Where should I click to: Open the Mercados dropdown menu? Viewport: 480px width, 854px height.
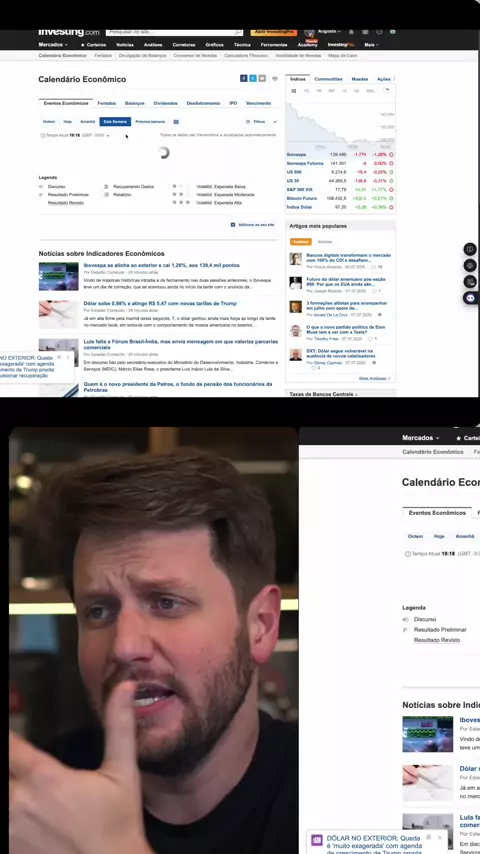click(53, 45)
